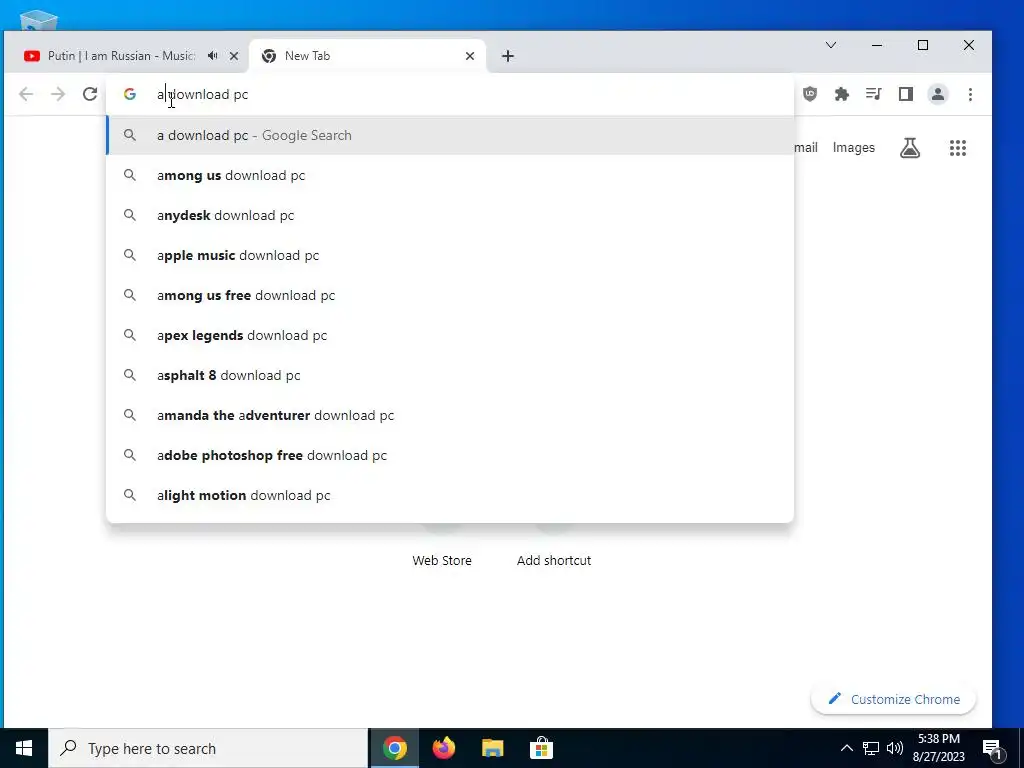Viewport: 1024px width, 768px height.
Task: Open File Explorer from the taskbar
Action: point(492,748)
